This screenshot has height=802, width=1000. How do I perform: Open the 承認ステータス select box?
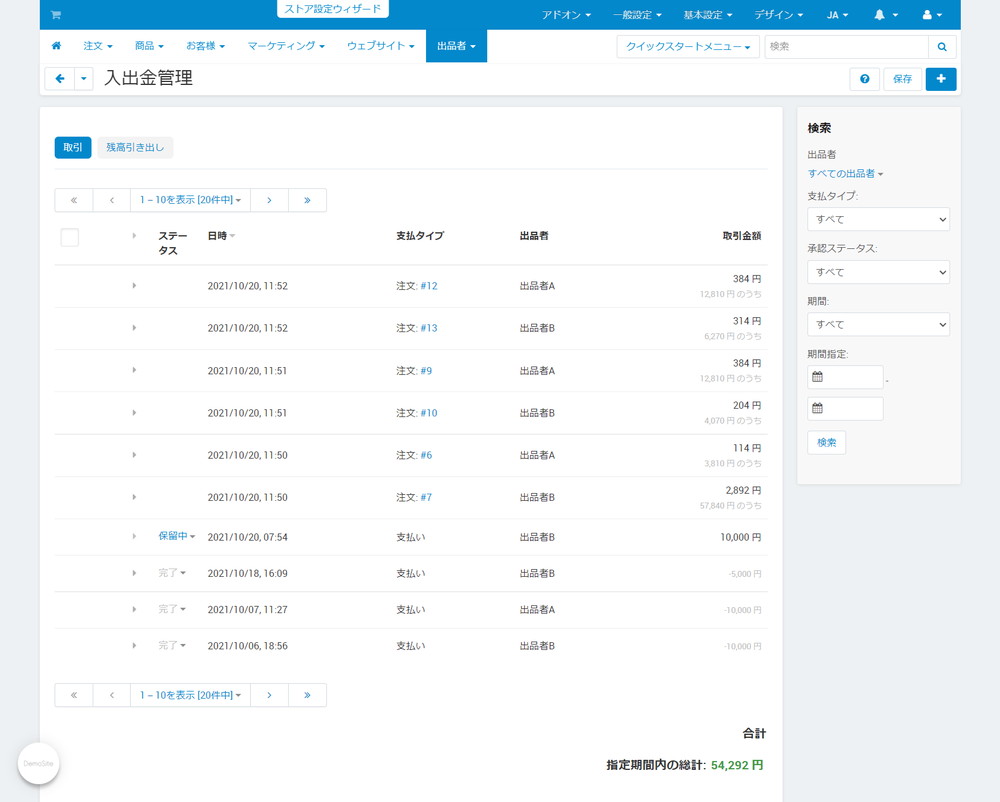878,272
